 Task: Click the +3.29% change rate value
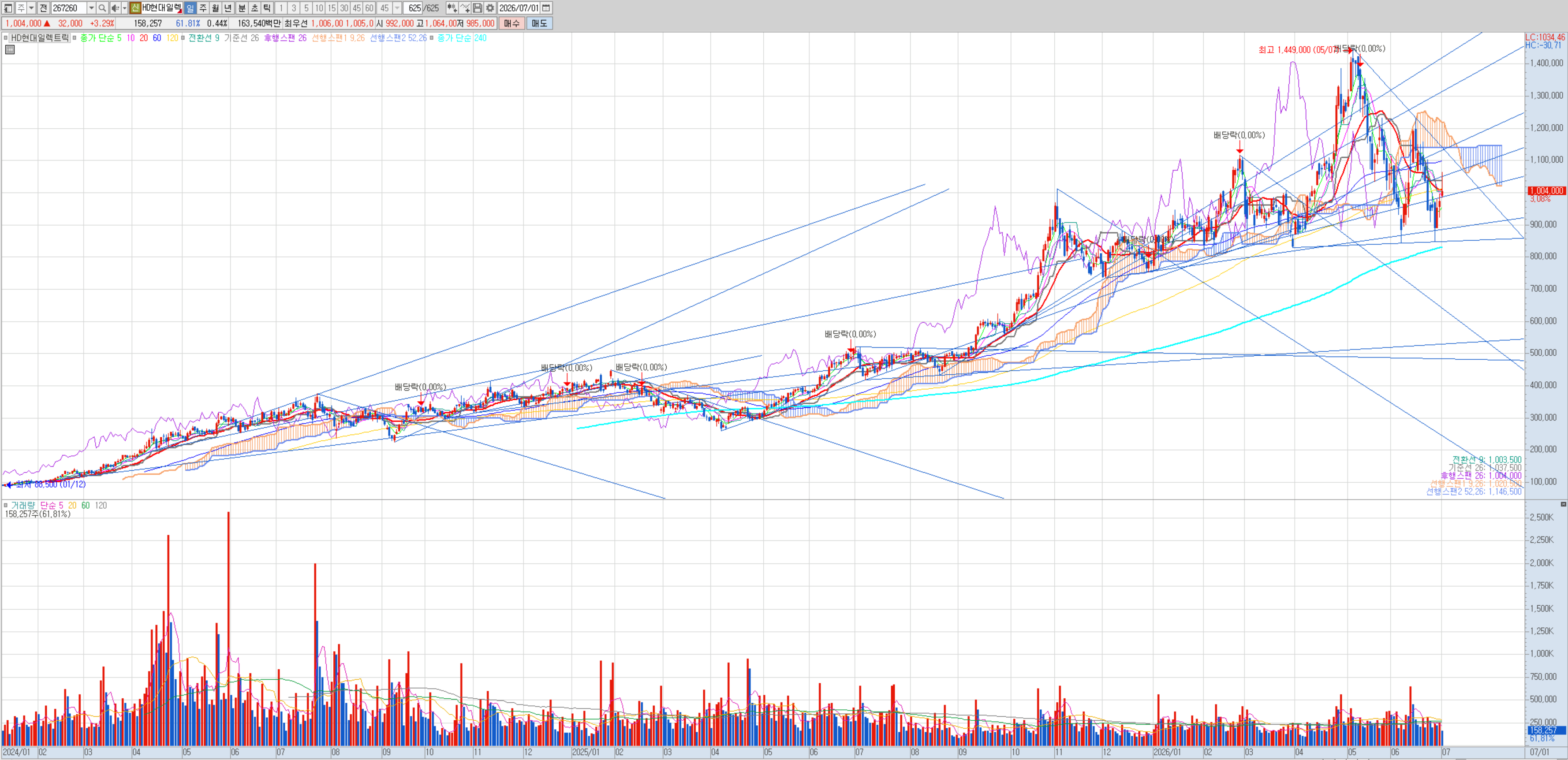pyautogui.click(x=102, y=23)
